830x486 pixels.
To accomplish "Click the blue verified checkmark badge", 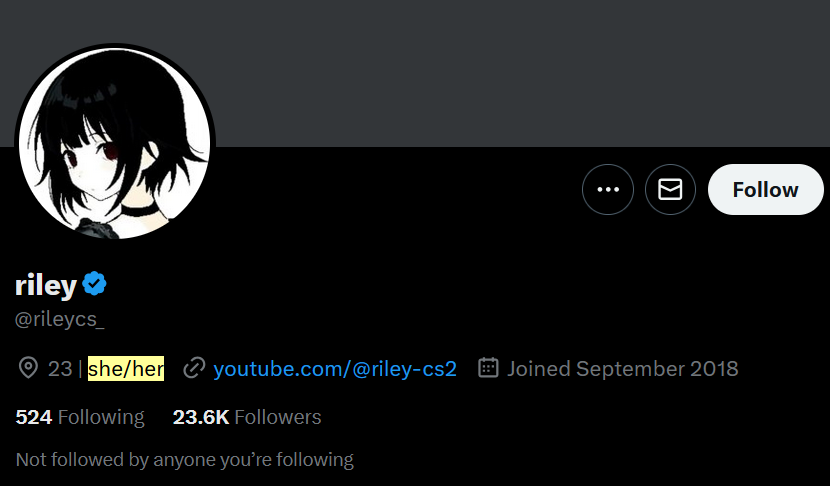I will pos(95,284).
